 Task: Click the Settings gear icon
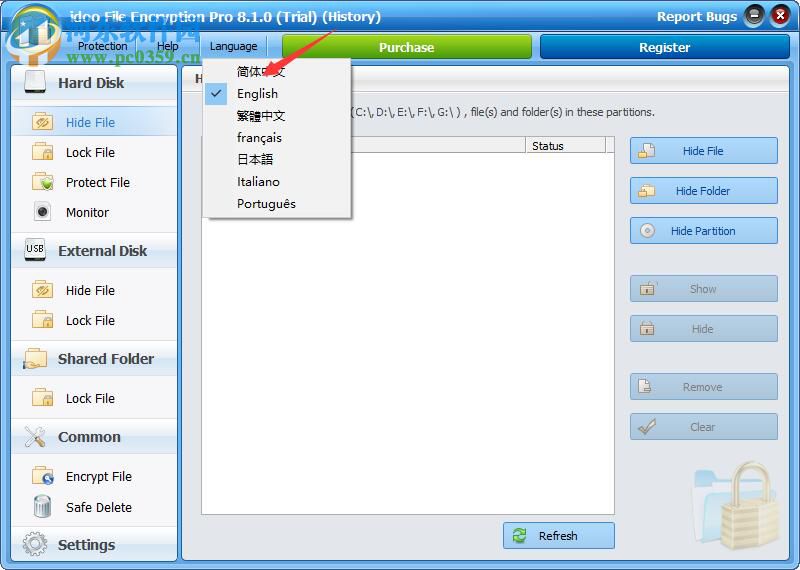pyautogui.click(x=35, y=544)
